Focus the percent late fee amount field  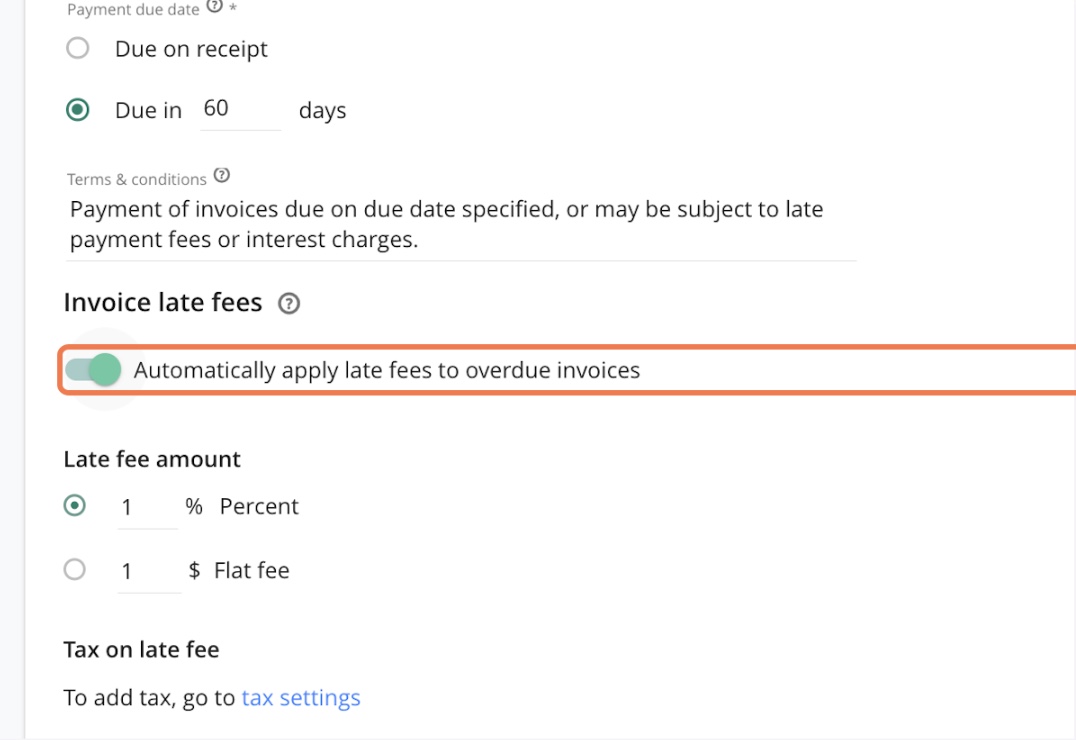pos(146,507)
